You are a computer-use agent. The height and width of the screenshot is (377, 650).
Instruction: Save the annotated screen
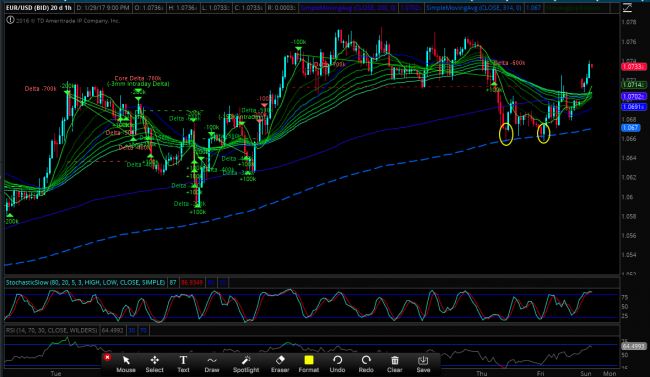(x=423, y=364)
